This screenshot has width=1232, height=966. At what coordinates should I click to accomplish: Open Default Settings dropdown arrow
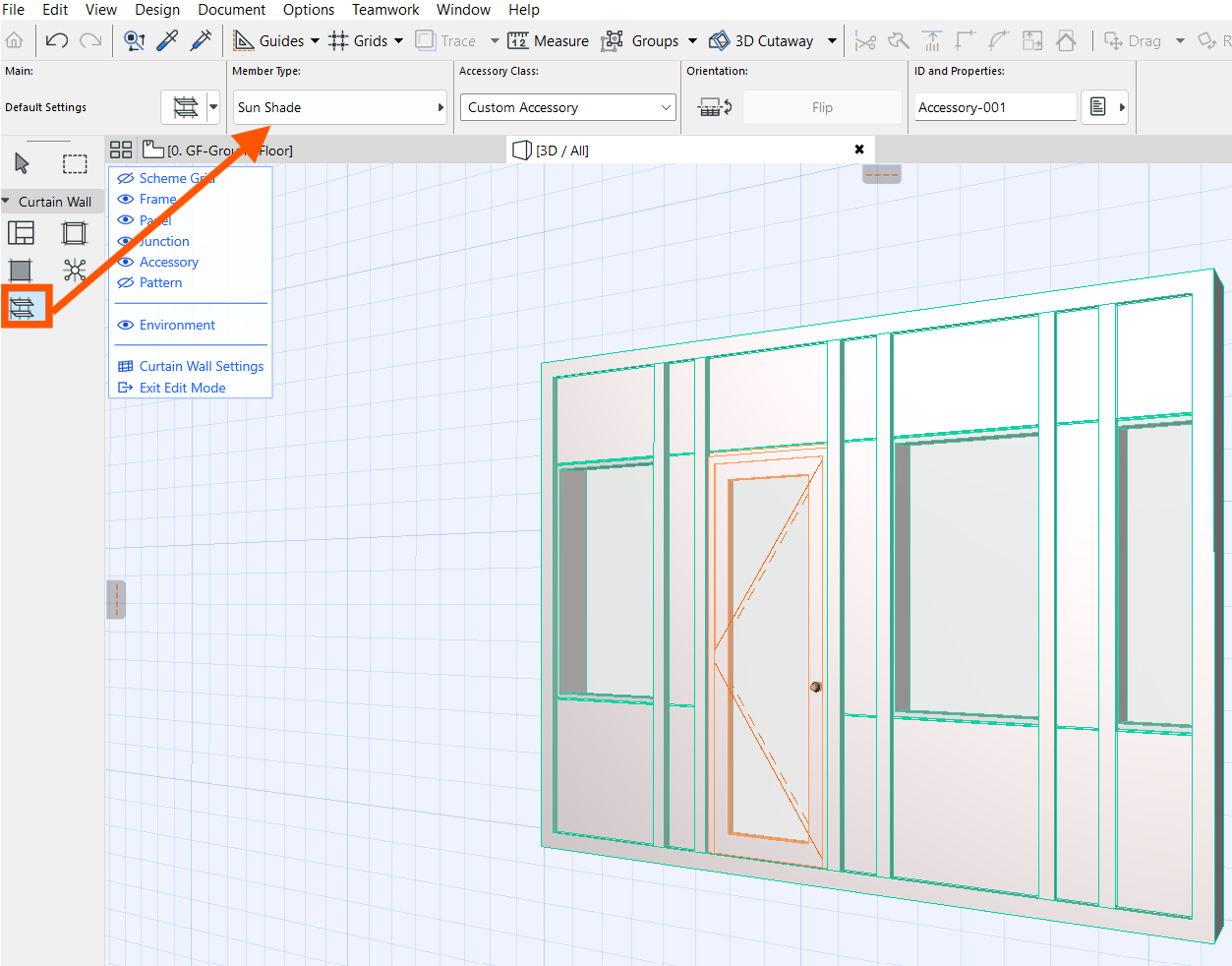(x=213, y=107)
